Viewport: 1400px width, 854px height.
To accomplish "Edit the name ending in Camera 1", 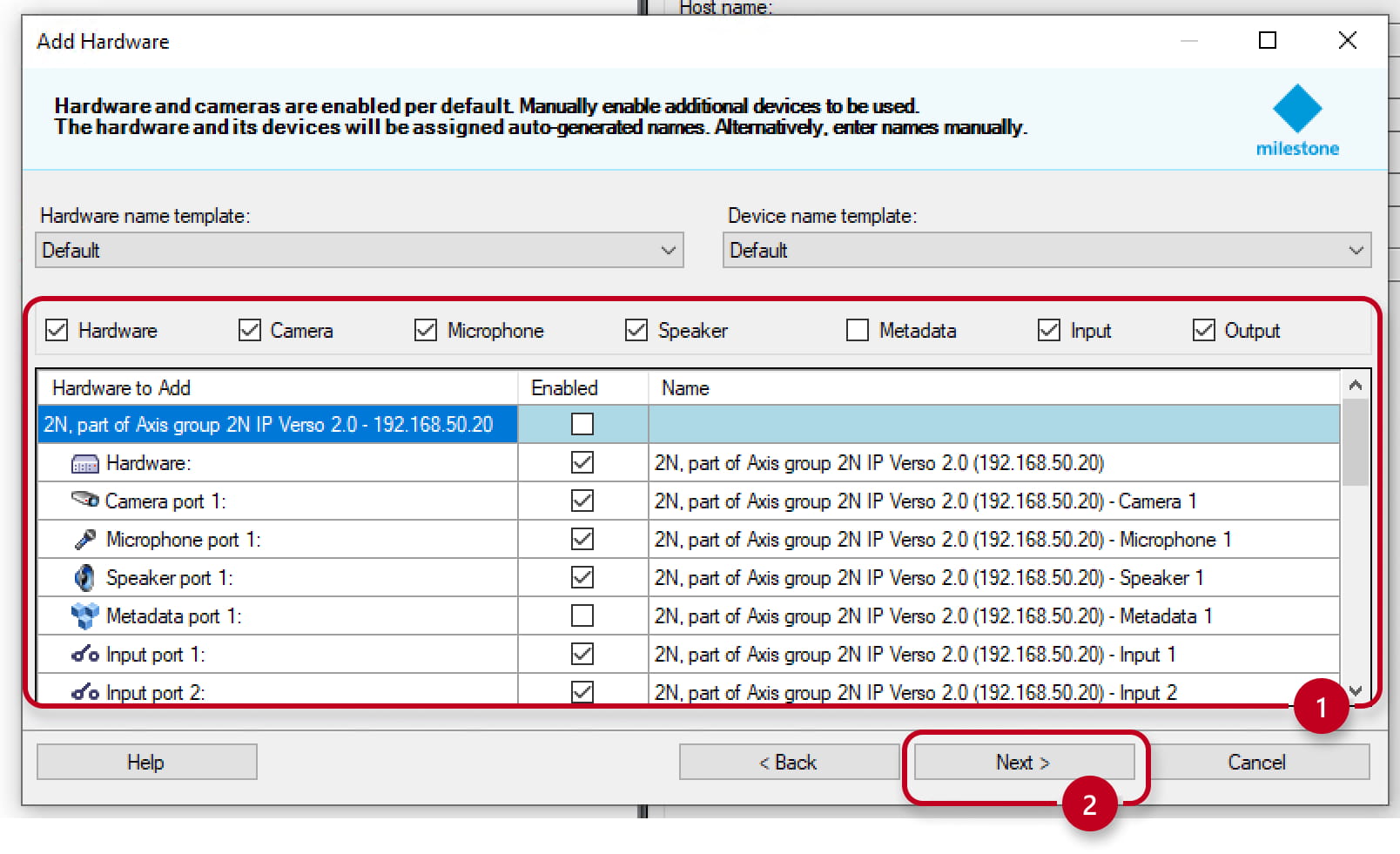I will (994, 501).
